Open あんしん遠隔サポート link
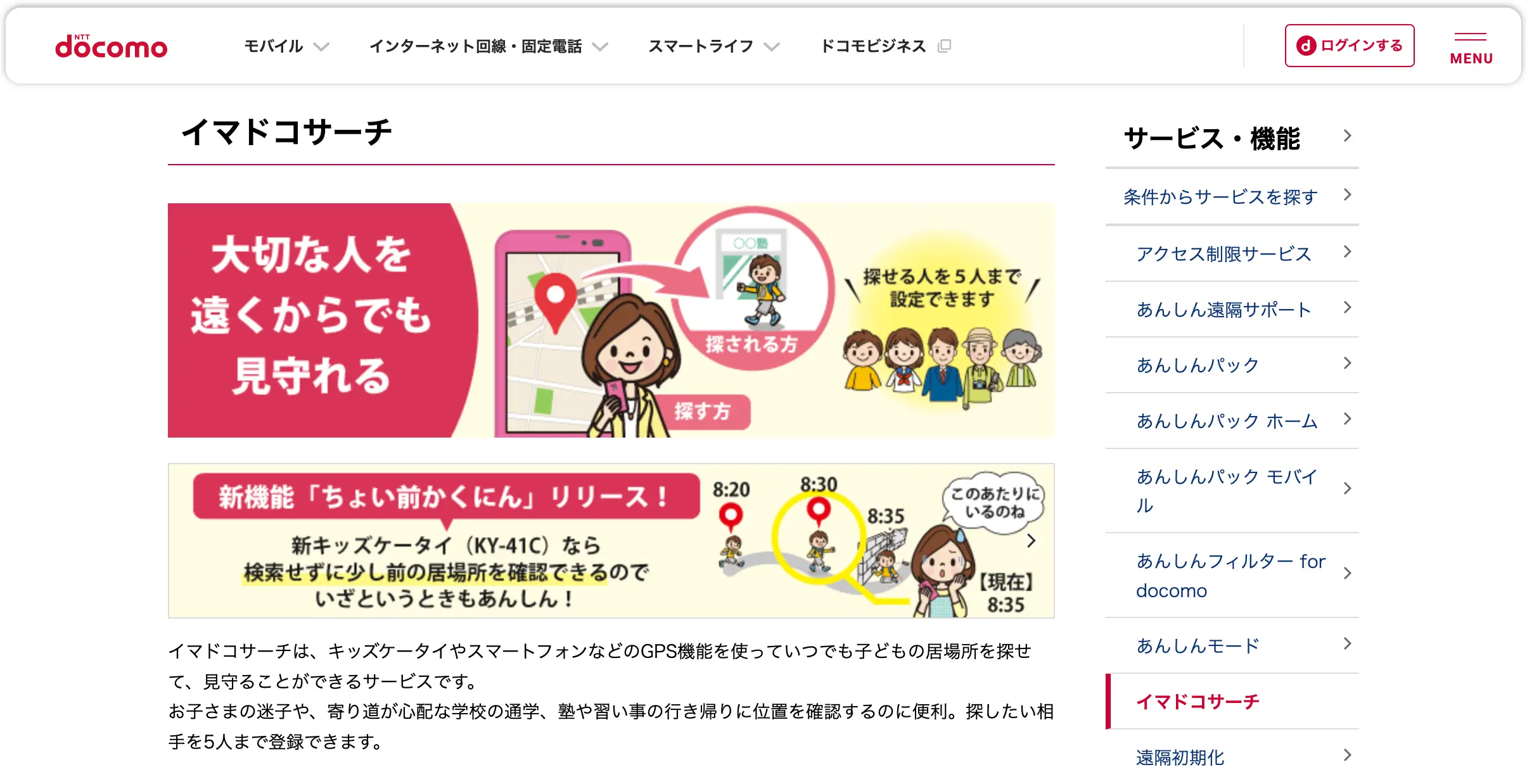 point(1232,309)
